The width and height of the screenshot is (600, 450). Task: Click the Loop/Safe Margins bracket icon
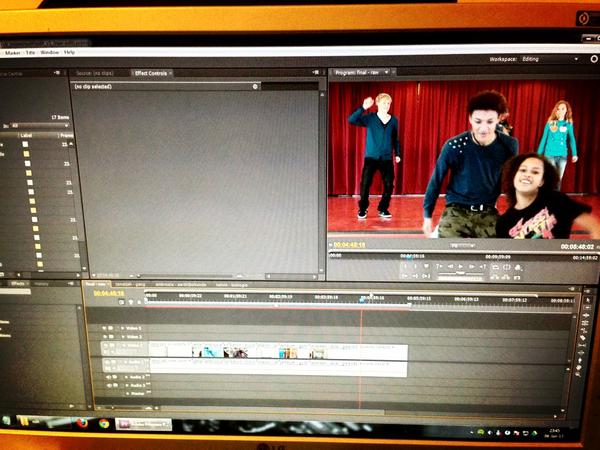click(x=507, y=267)
